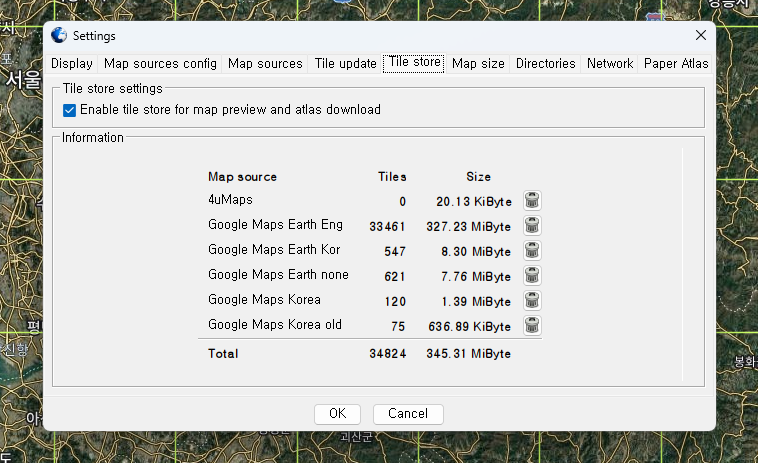Go to the Tile update tab
The image size is (758, 463).
345,63
